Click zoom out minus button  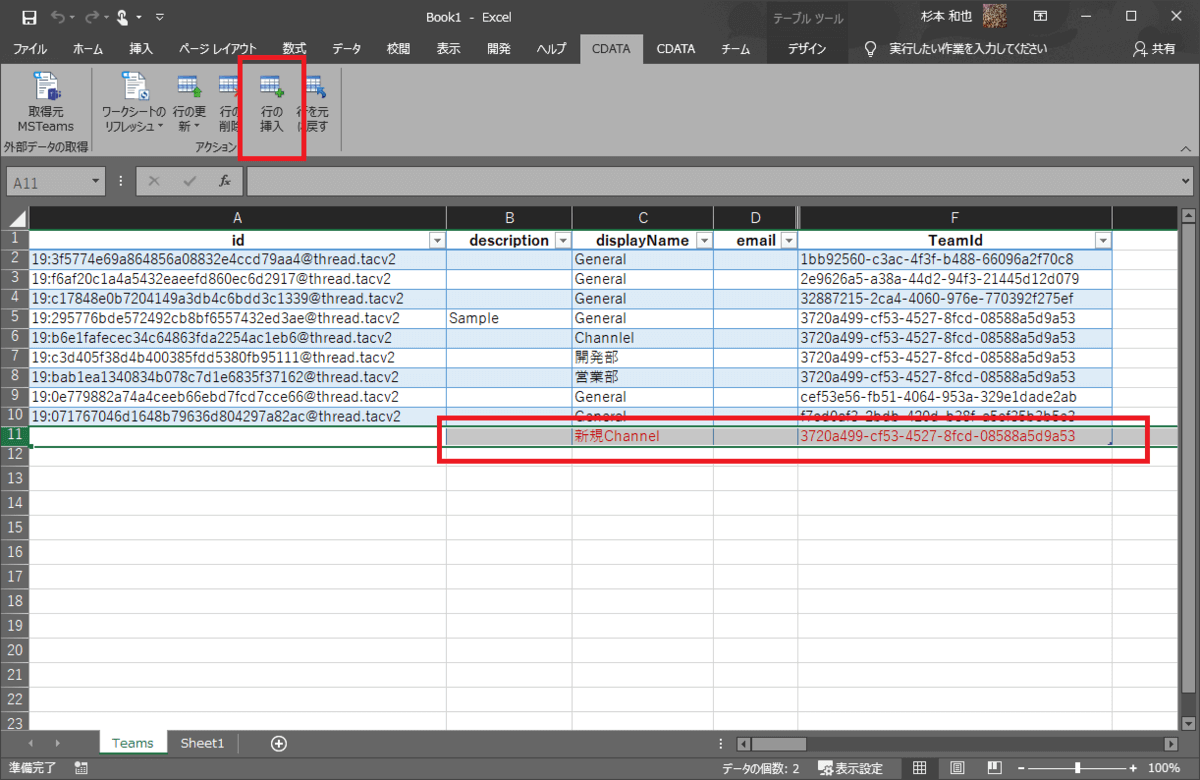1023,768
